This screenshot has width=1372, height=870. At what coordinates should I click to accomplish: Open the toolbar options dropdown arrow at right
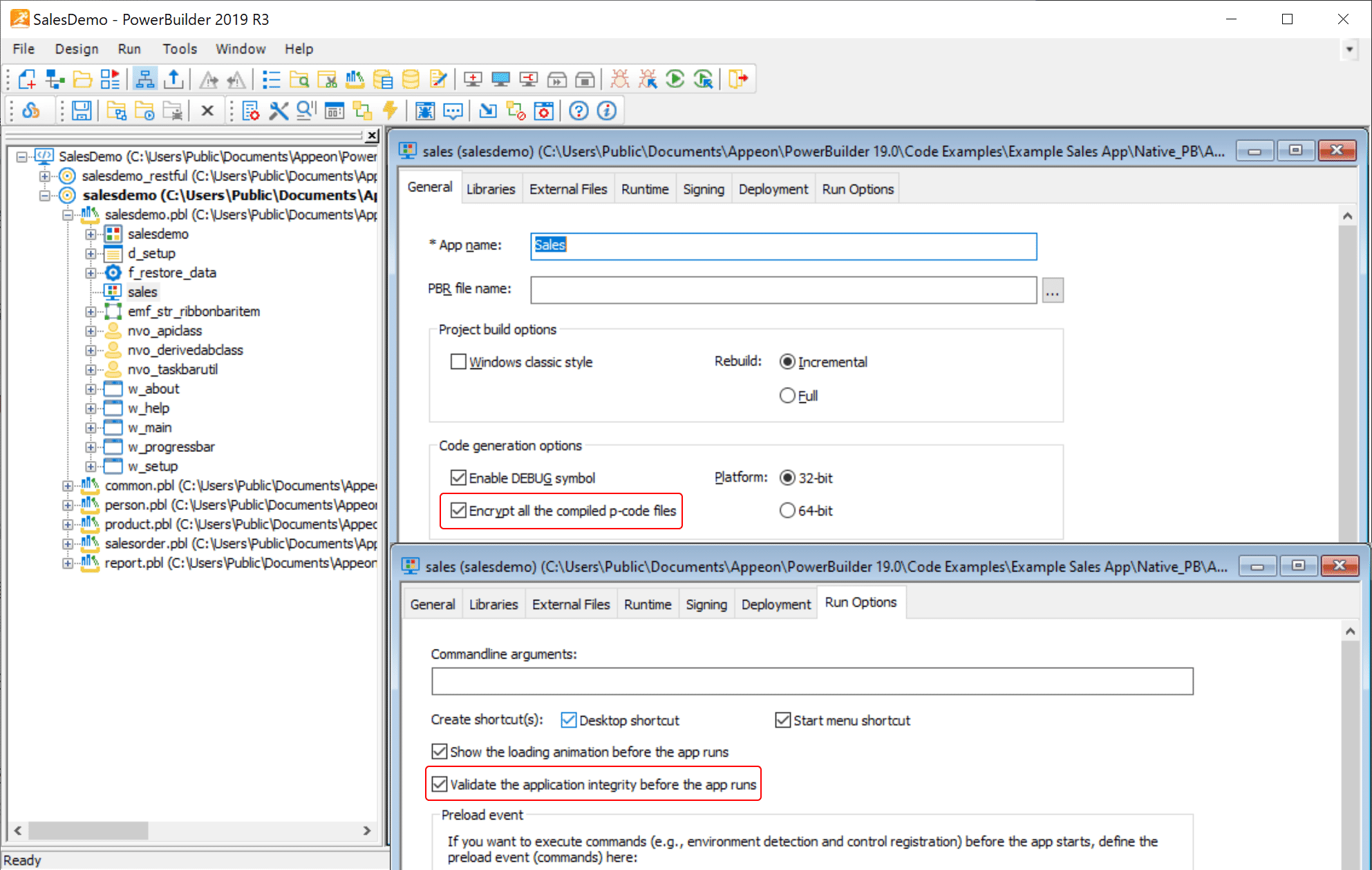(x=1349, y=49)
